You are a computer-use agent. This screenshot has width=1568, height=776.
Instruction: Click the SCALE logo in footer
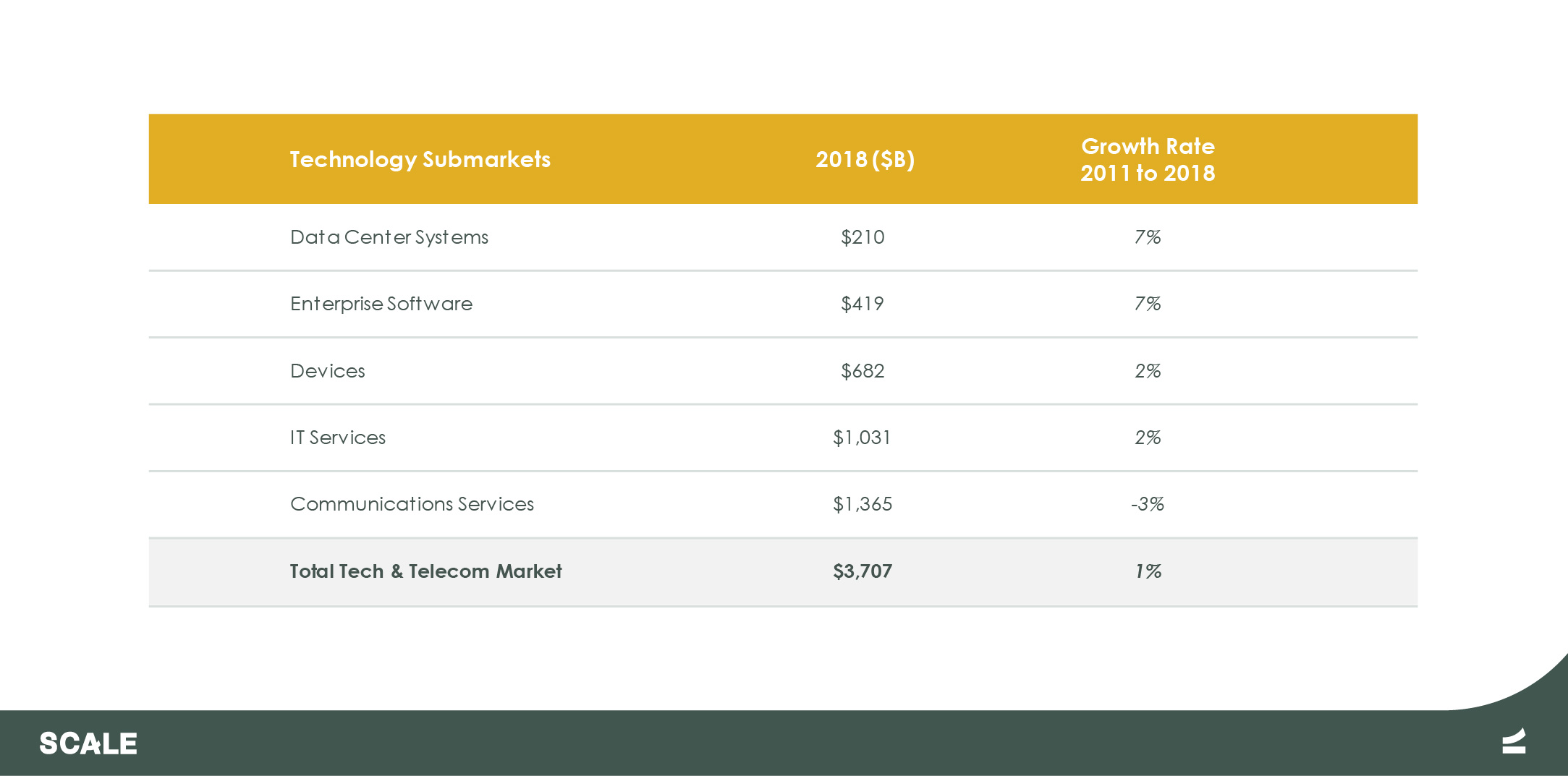pyautogui.click(x=88, y=743)
